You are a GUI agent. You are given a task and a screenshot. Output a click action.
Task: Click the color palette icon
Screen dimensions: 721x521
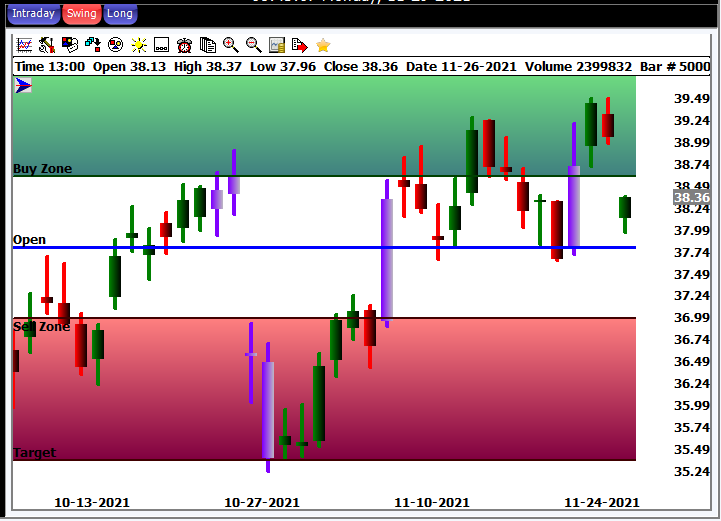(x=69, y=45)
